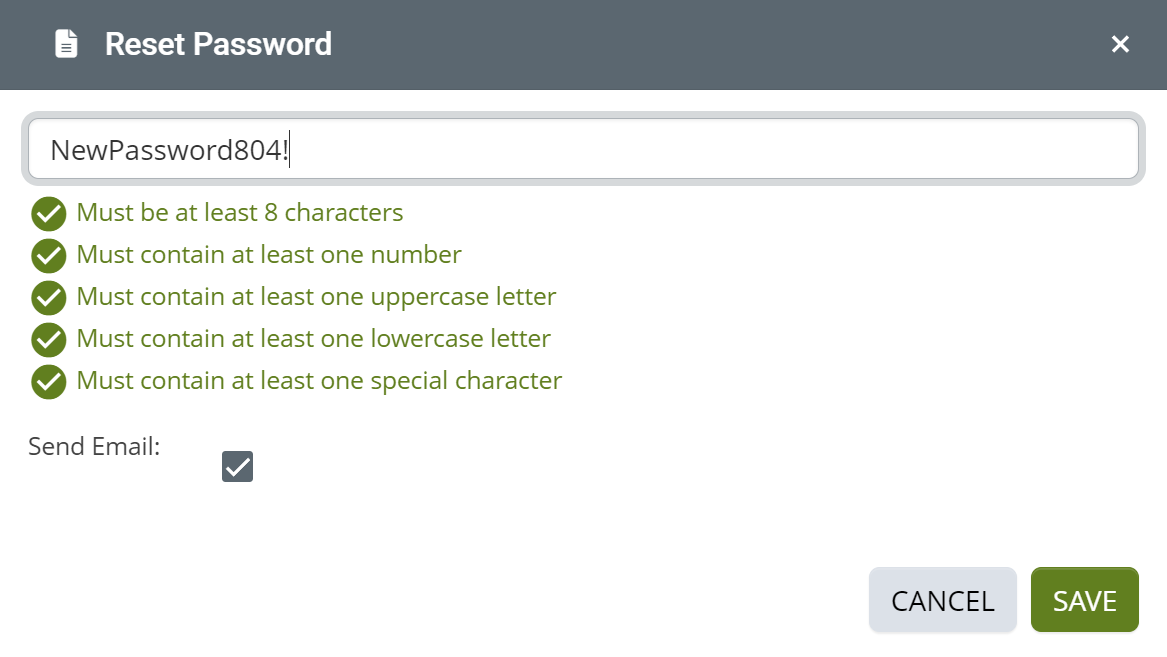The width and height of the screenshot is (1167, 657).
Task: Click on the NewPassword804! text in the field
Action: (169, 150)
